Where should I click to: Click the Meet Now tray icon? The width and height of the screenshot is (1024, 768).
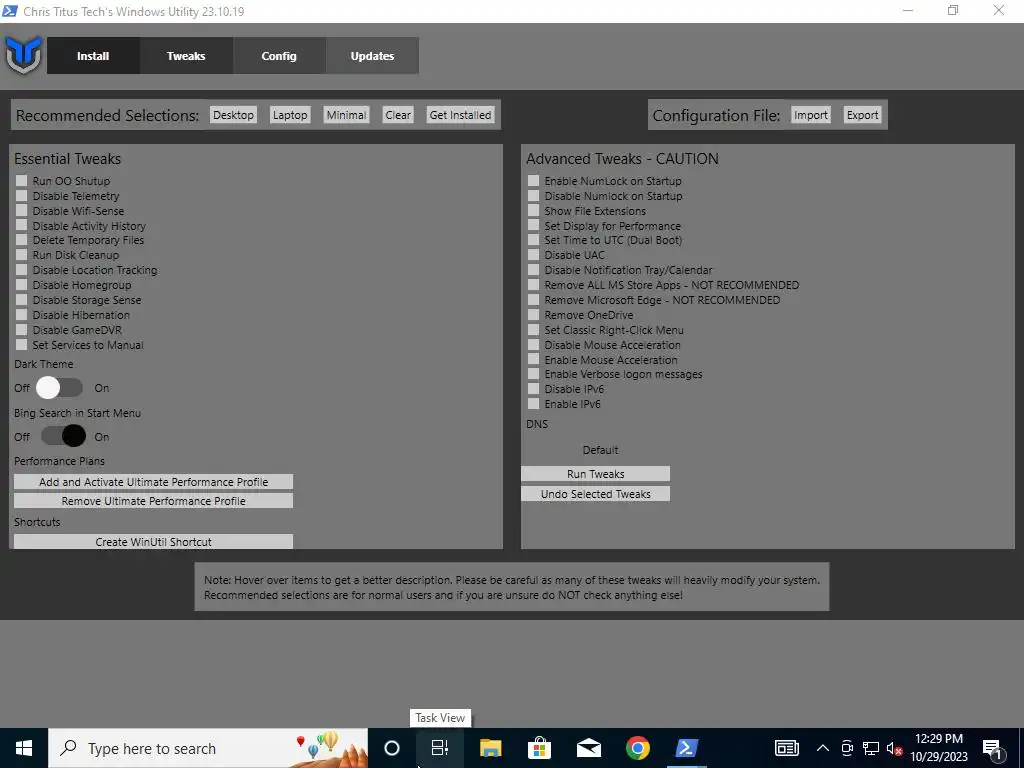847,748
